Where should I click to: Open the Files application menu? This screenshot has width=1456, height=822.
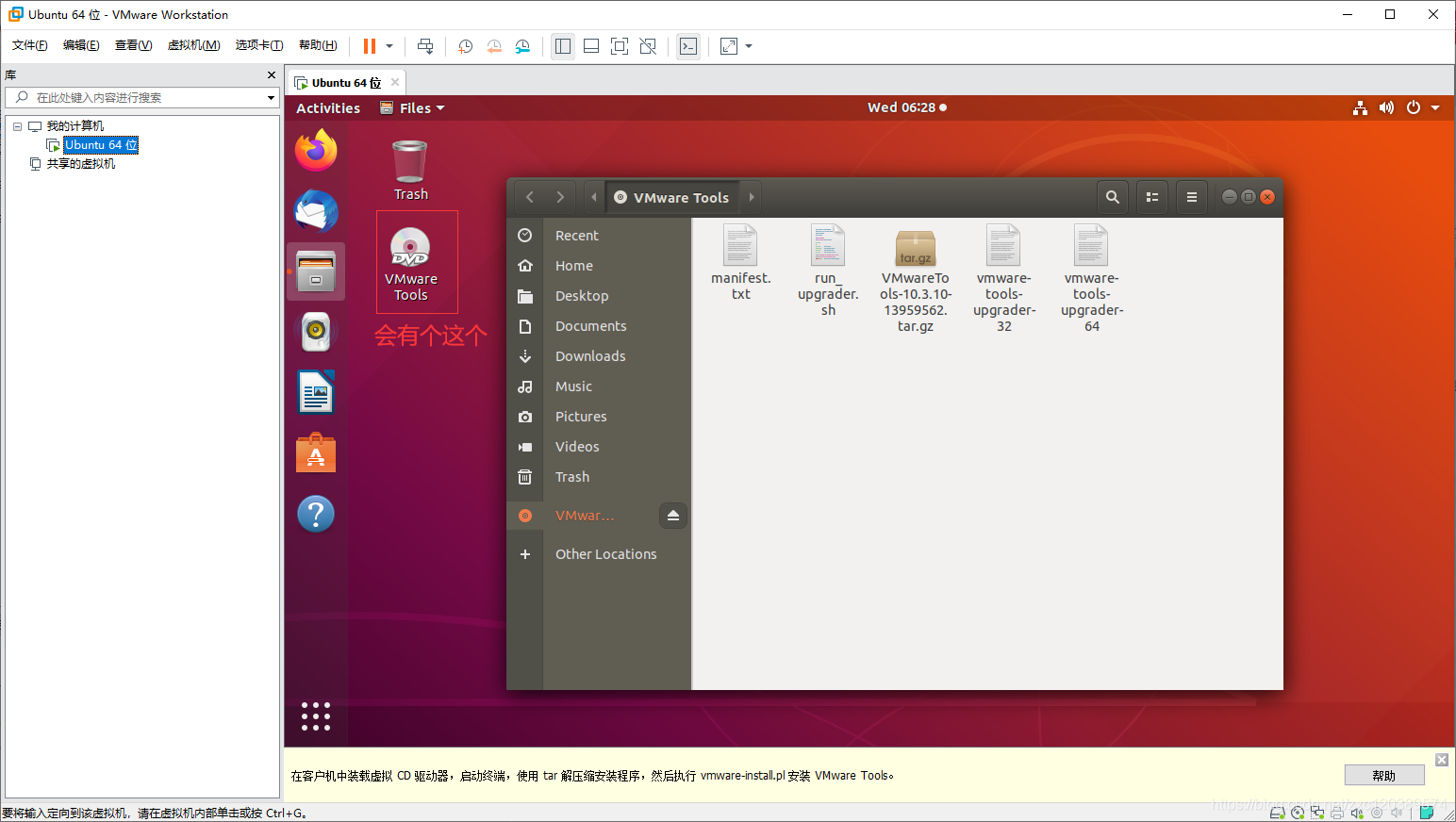(x=412, y=108)
